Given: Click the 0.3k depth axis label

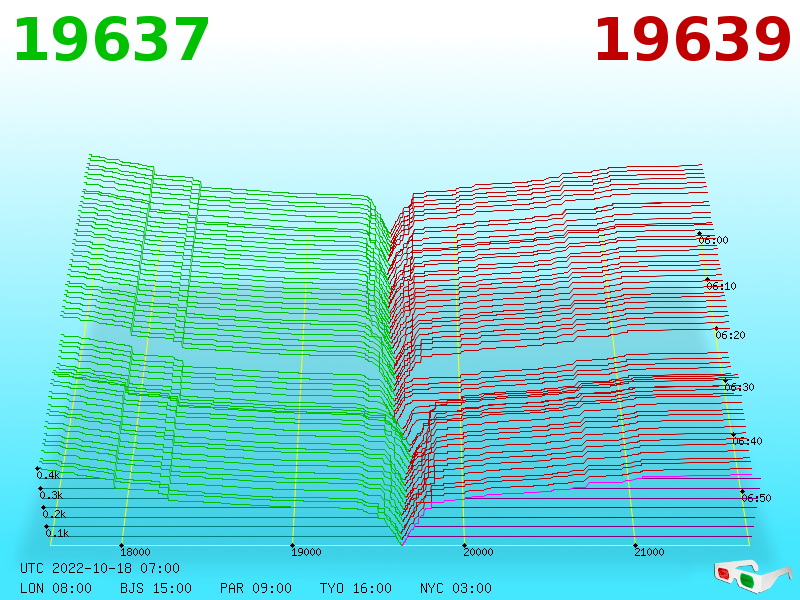Looking at the screenshot, I should pyautogui.click(x=51, y=495).
